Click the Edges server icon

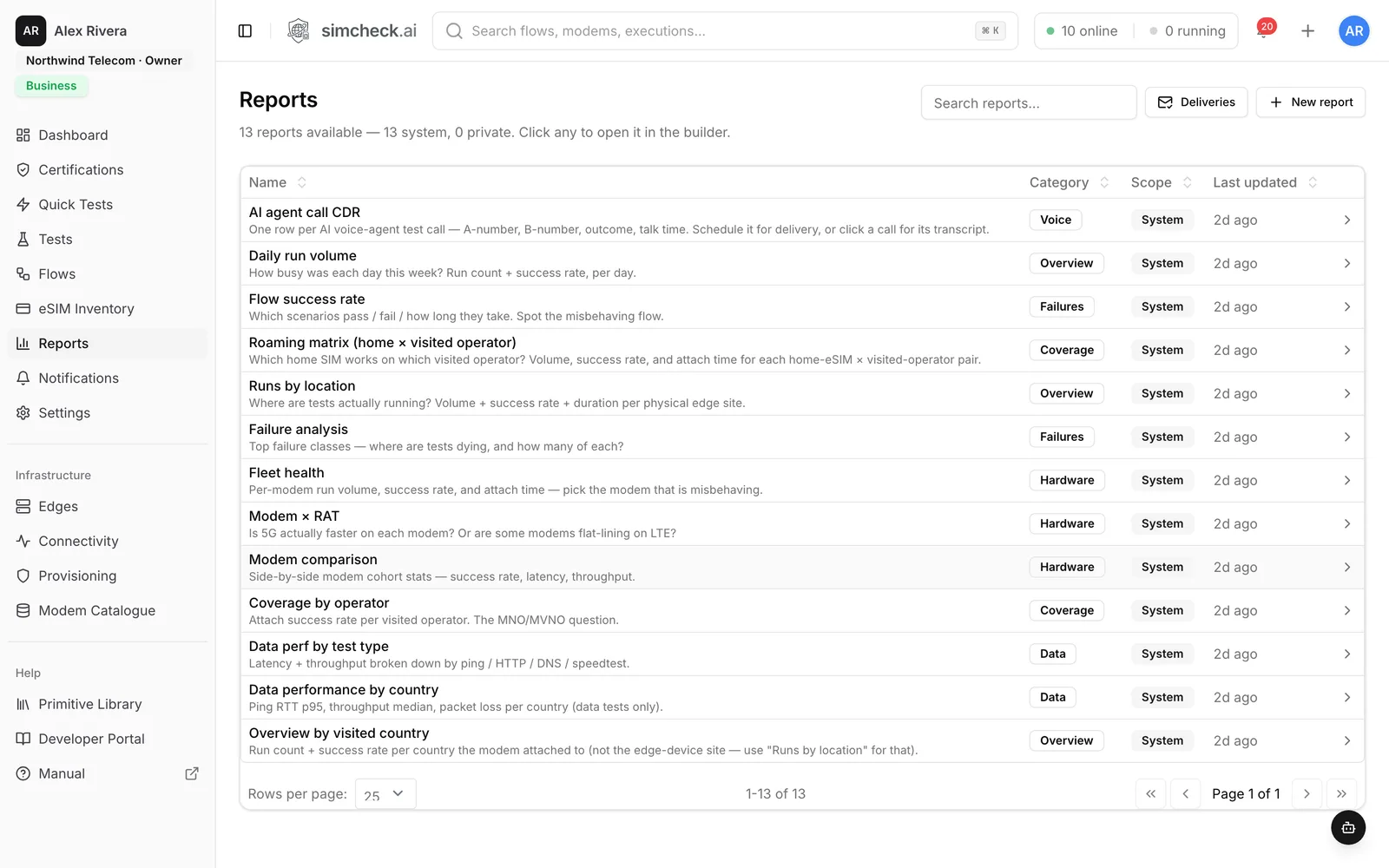pos(23,507)
